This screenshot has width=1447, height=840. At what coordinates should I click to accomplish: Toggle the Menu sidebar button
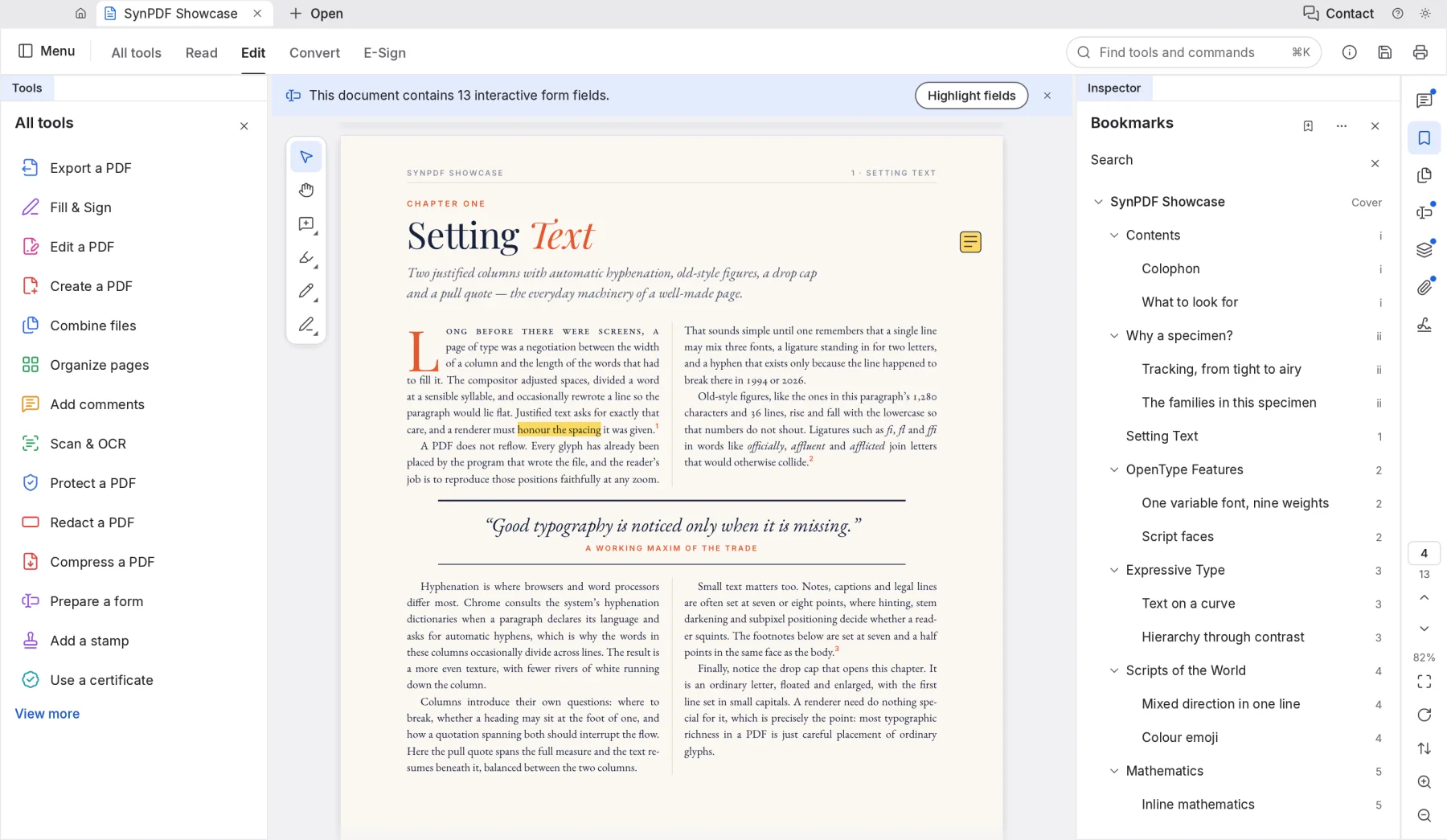coord(47,51)
